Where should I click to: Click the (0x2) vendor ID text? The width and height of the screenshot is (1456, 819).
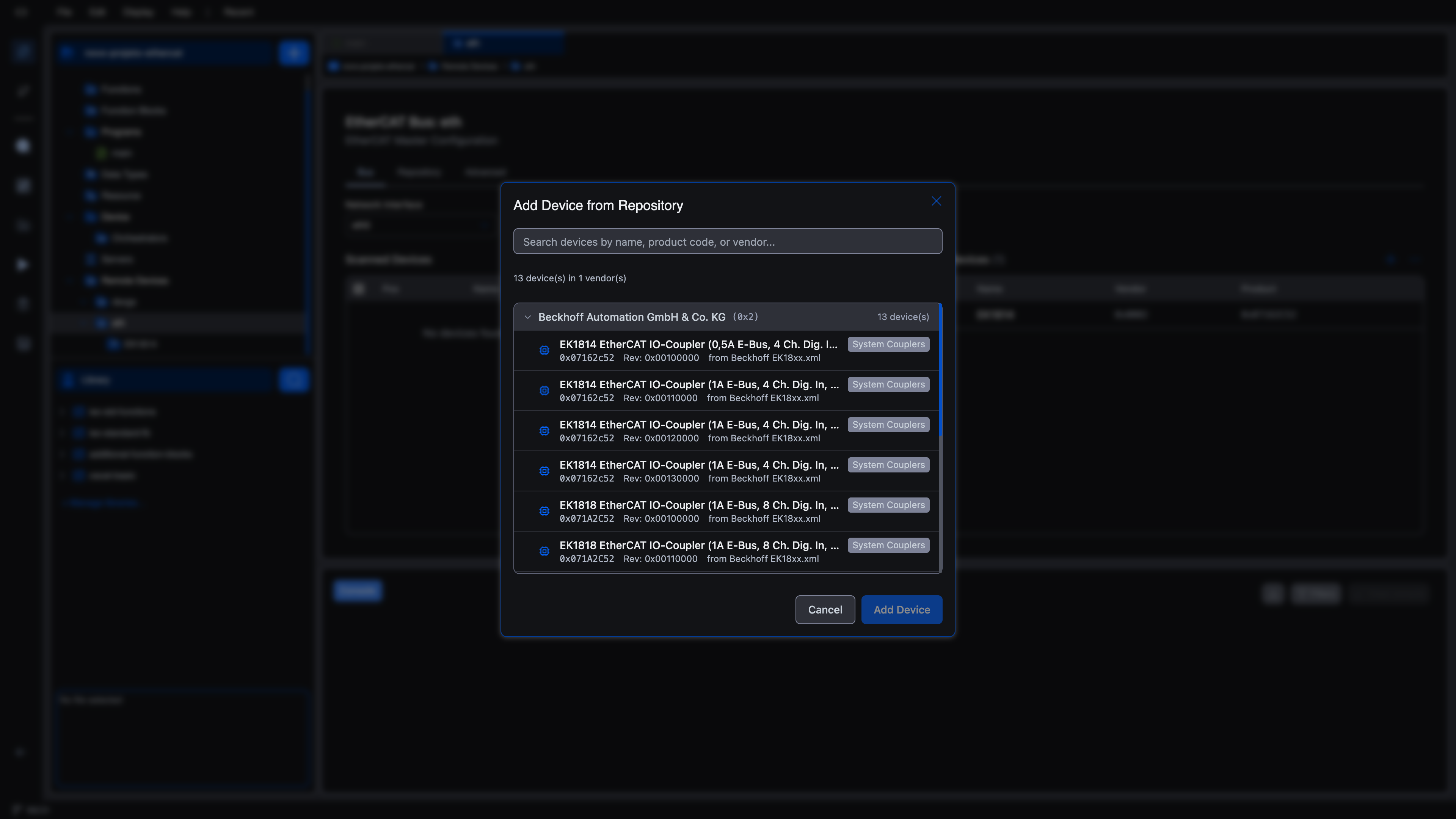pyautogui.click(x=745, y=317)
